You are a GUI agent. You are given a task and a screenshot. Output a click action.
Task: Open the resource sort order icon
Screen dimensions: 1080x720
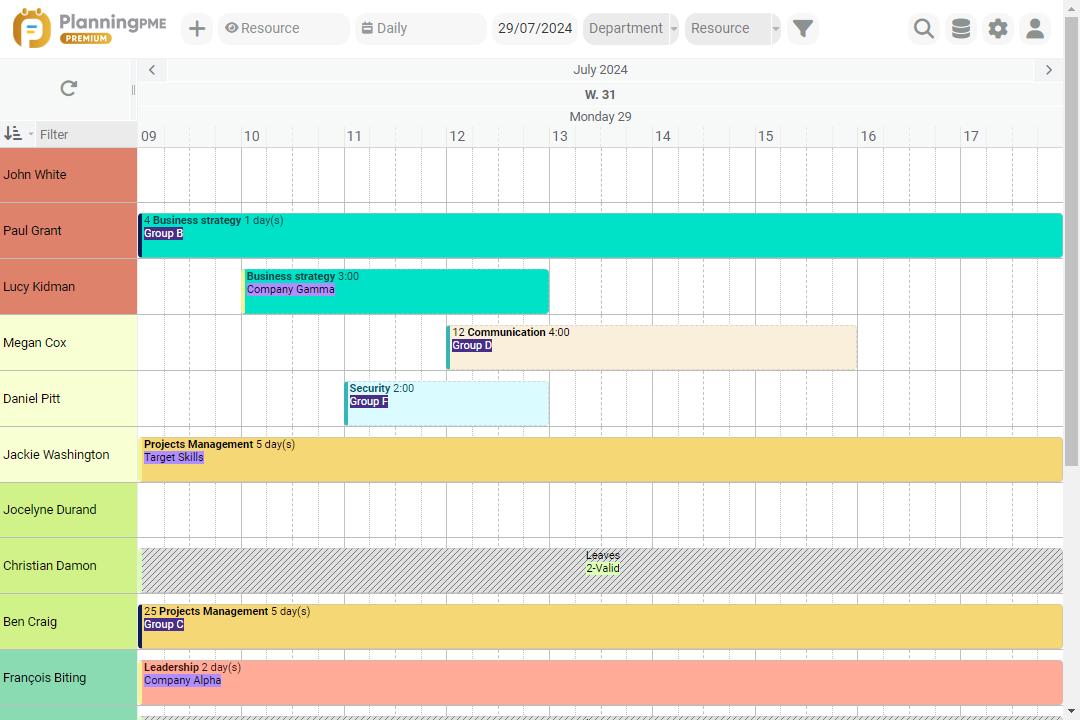pos(12,134)
